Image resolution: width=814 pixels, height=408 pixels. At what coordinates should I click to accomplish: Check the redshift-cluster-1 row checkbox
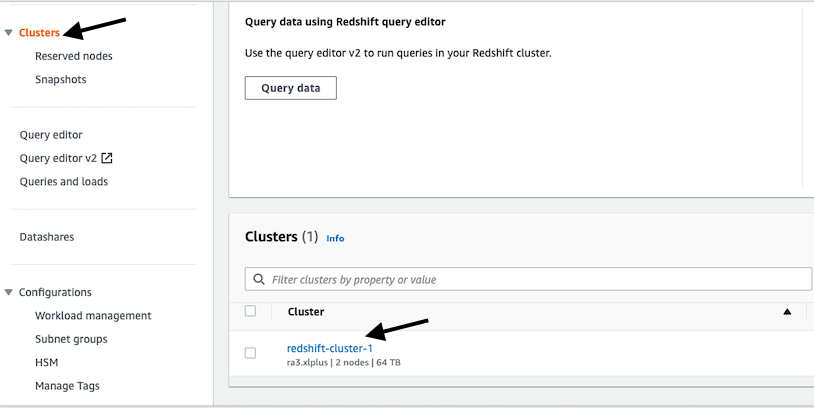coord(250,353)
